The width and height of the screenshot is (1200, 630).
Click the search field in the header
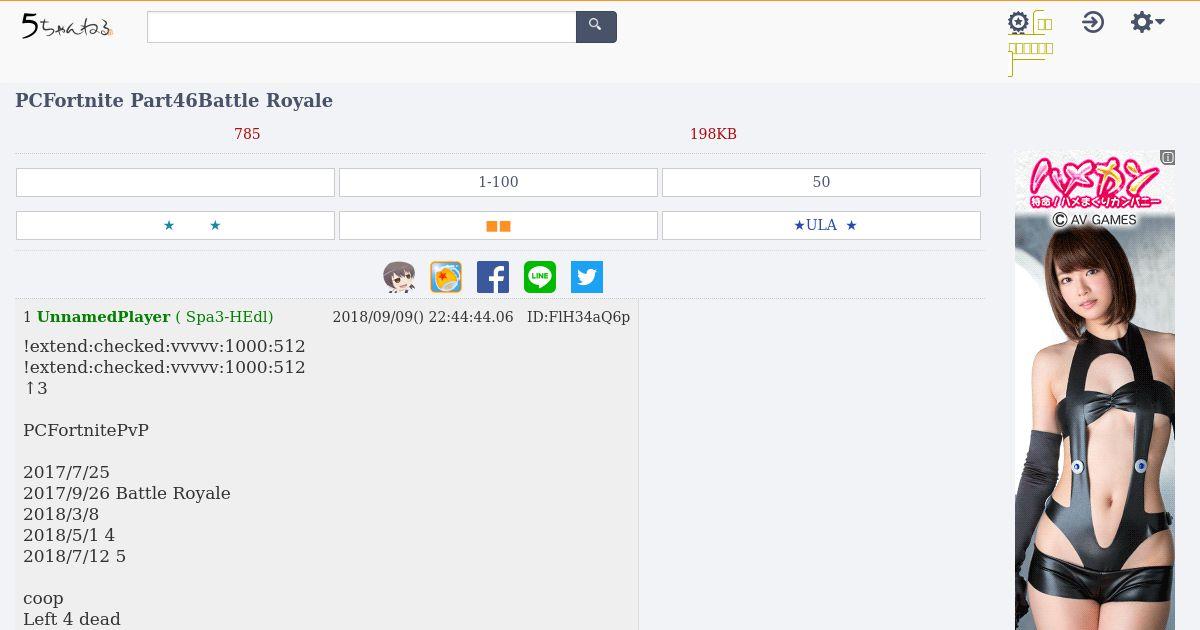point(361,27)
